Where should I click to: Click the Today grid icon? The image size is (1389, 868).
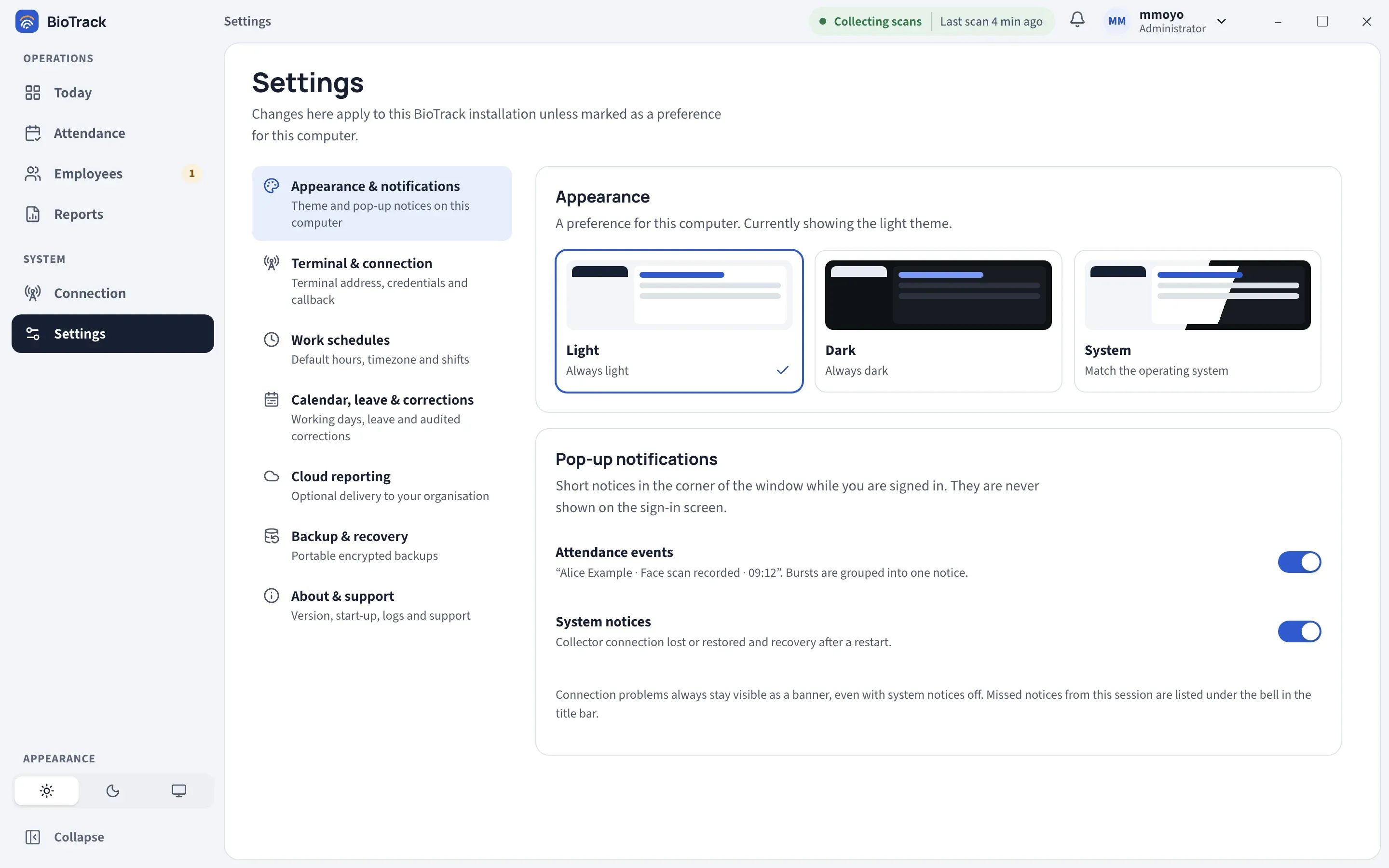tap(33, 93)
